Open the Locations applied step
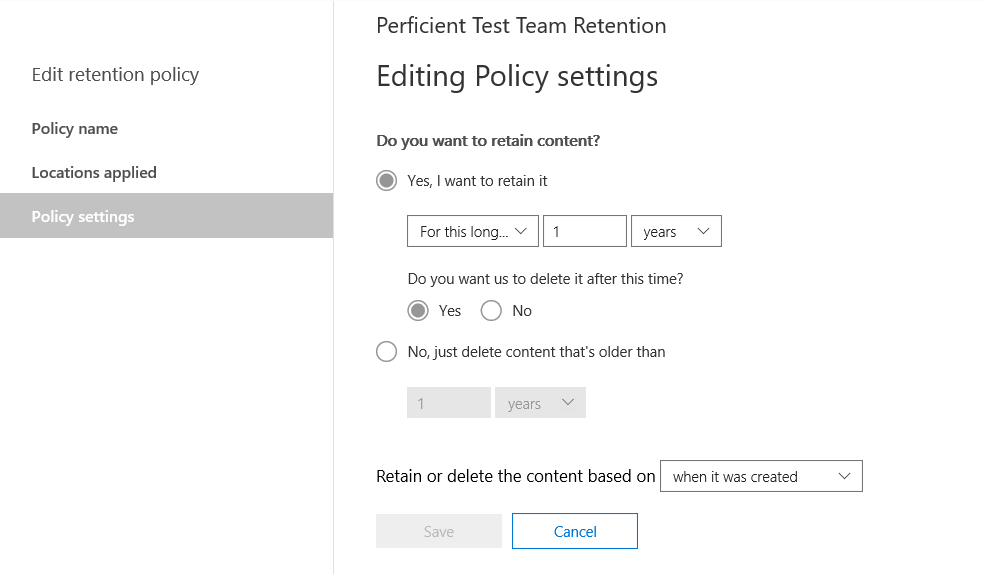Viewport: 984px width, 574px height. pos(94,173)
